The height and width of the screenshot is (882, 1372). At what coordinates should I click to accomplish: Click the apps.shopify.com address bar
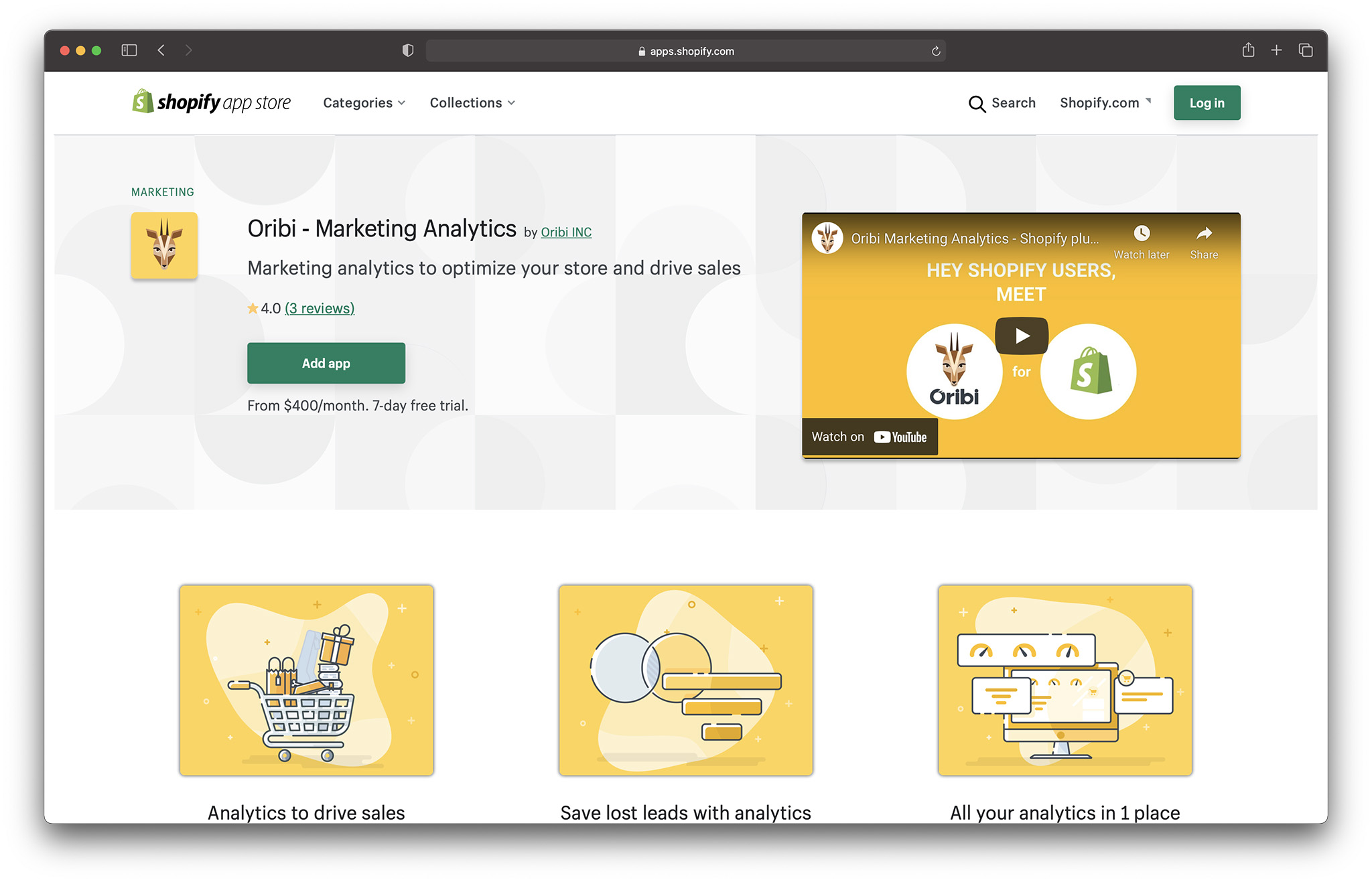[x=685, y=51]
